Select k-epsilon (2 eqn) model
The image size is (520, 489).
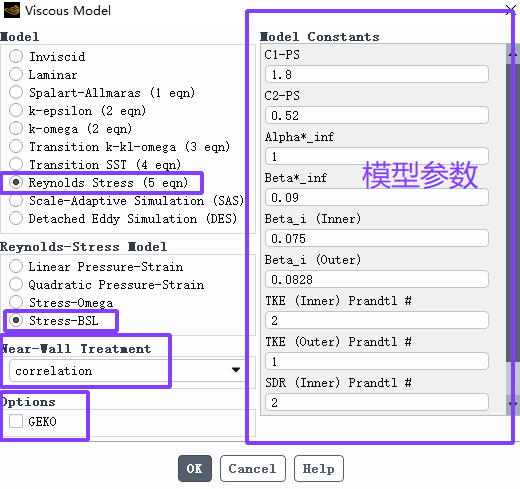pyautogui.click(x=16, y=110)
